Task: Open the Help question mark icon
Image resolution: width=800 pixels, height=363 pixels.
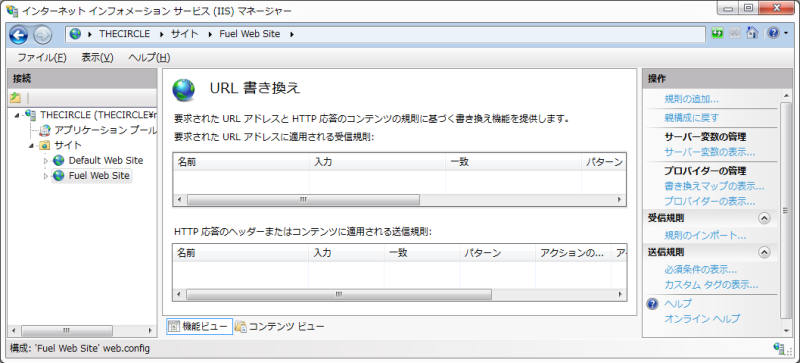Action: pyautogui.click(x=773, y=34)
